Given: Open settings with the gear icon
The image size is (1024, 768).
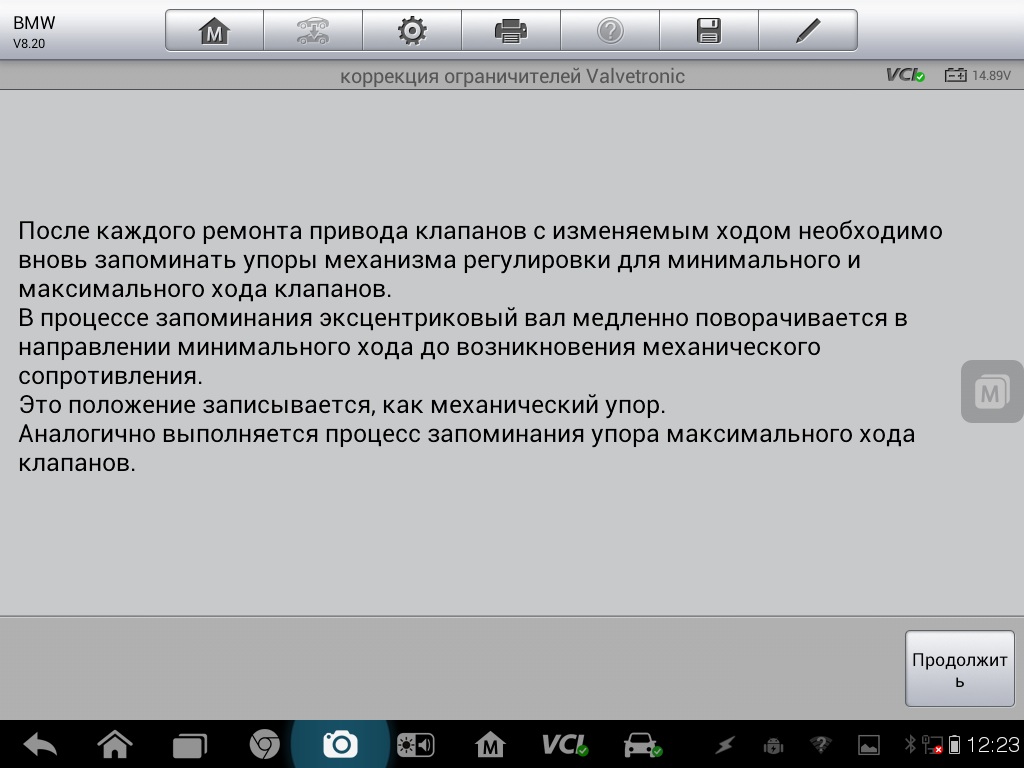Looking at the screenshot, I should [411, 31].
